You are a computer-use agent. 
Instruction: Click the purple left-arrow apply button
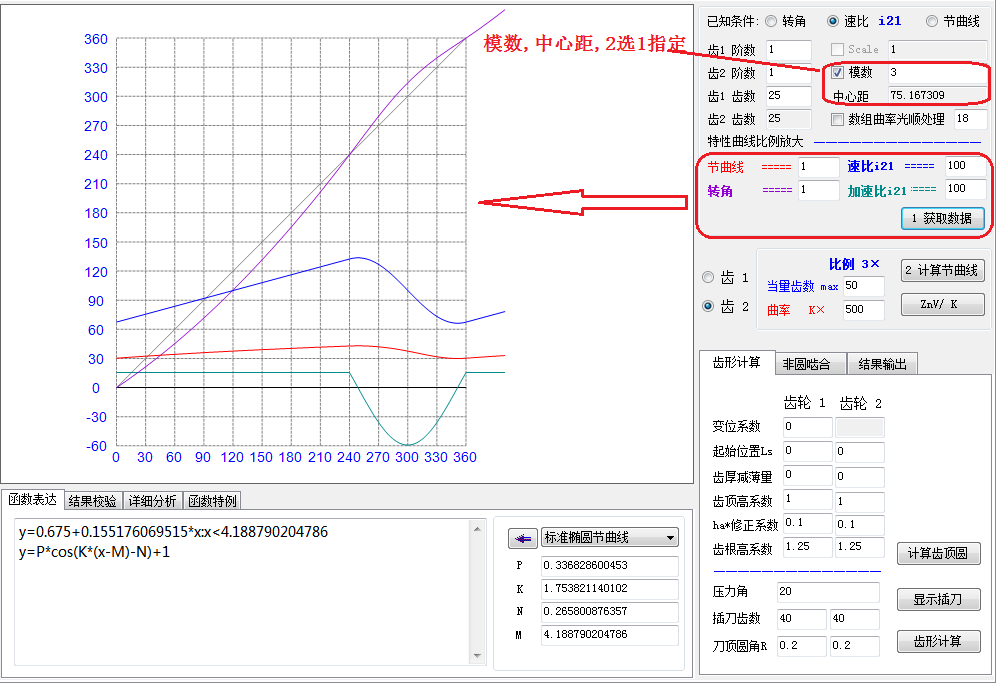[x=522, y=538]
